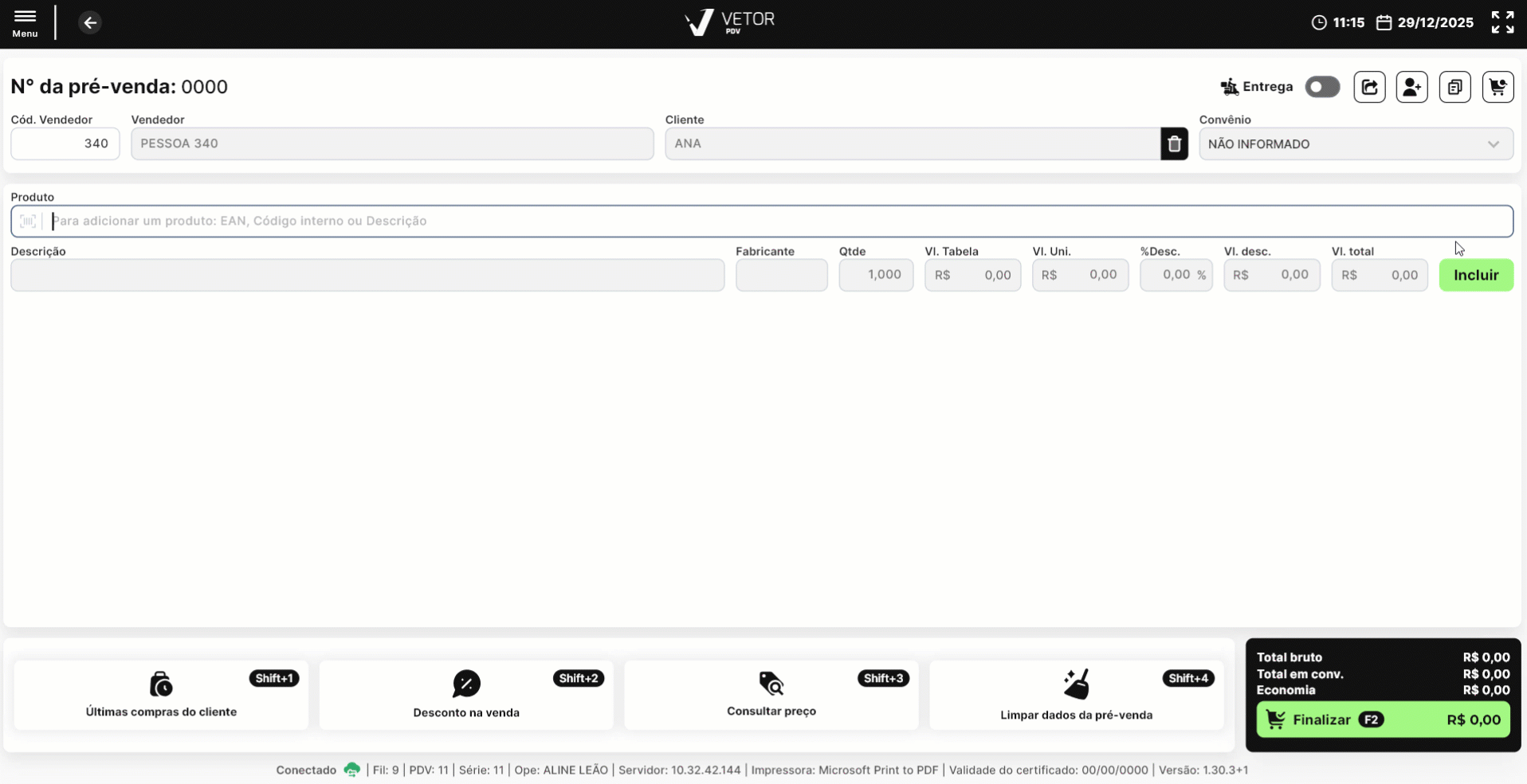Remove client ANA with trash icon
Image resolution: width=1527 pixels, height=784 pixels.
point(1174,144)
